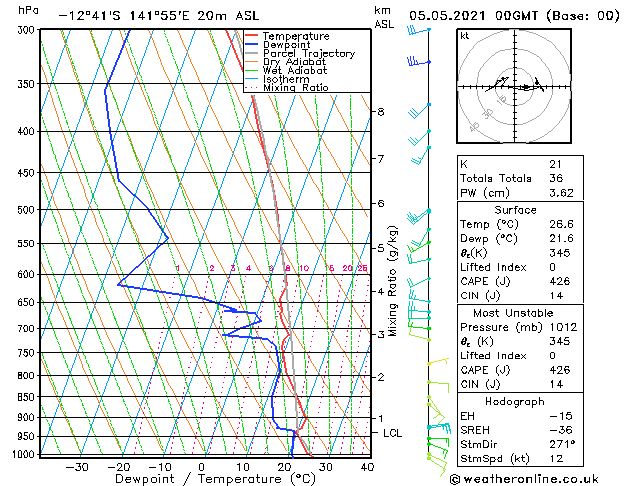Click the CAPE value in Surface table
629x486 pixels.
(560, 281)
